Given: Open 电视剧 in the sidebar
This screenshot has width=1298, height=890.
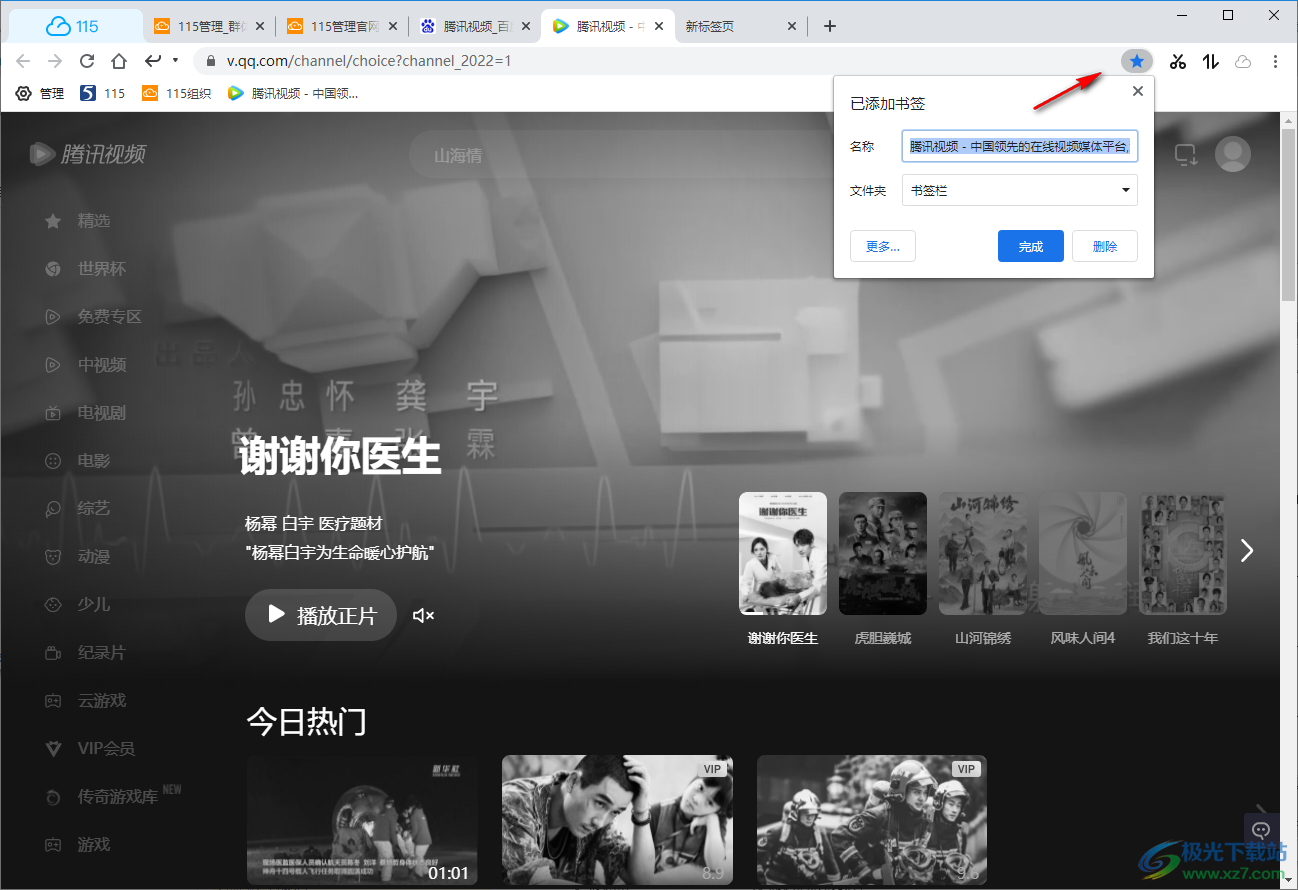Looking at the screenshot, I should click(85, 413).
